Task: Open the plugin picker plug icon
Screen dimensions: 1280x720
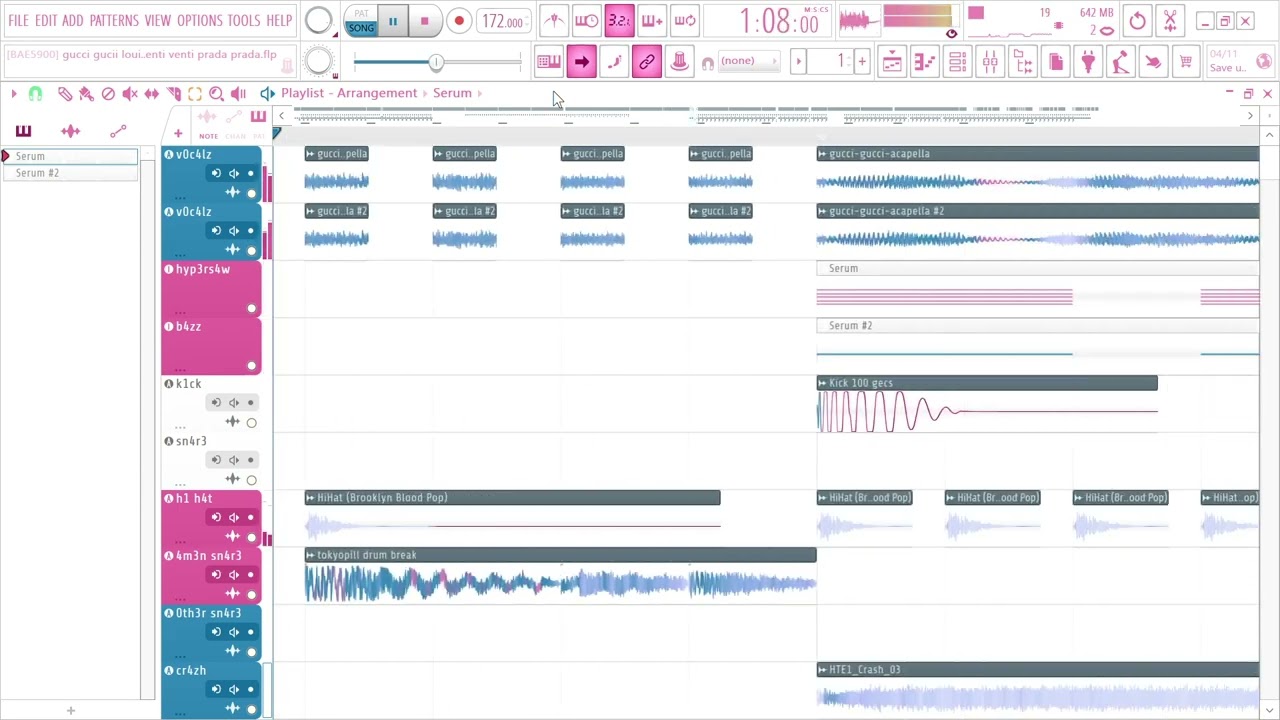Action: (1088, 62)
